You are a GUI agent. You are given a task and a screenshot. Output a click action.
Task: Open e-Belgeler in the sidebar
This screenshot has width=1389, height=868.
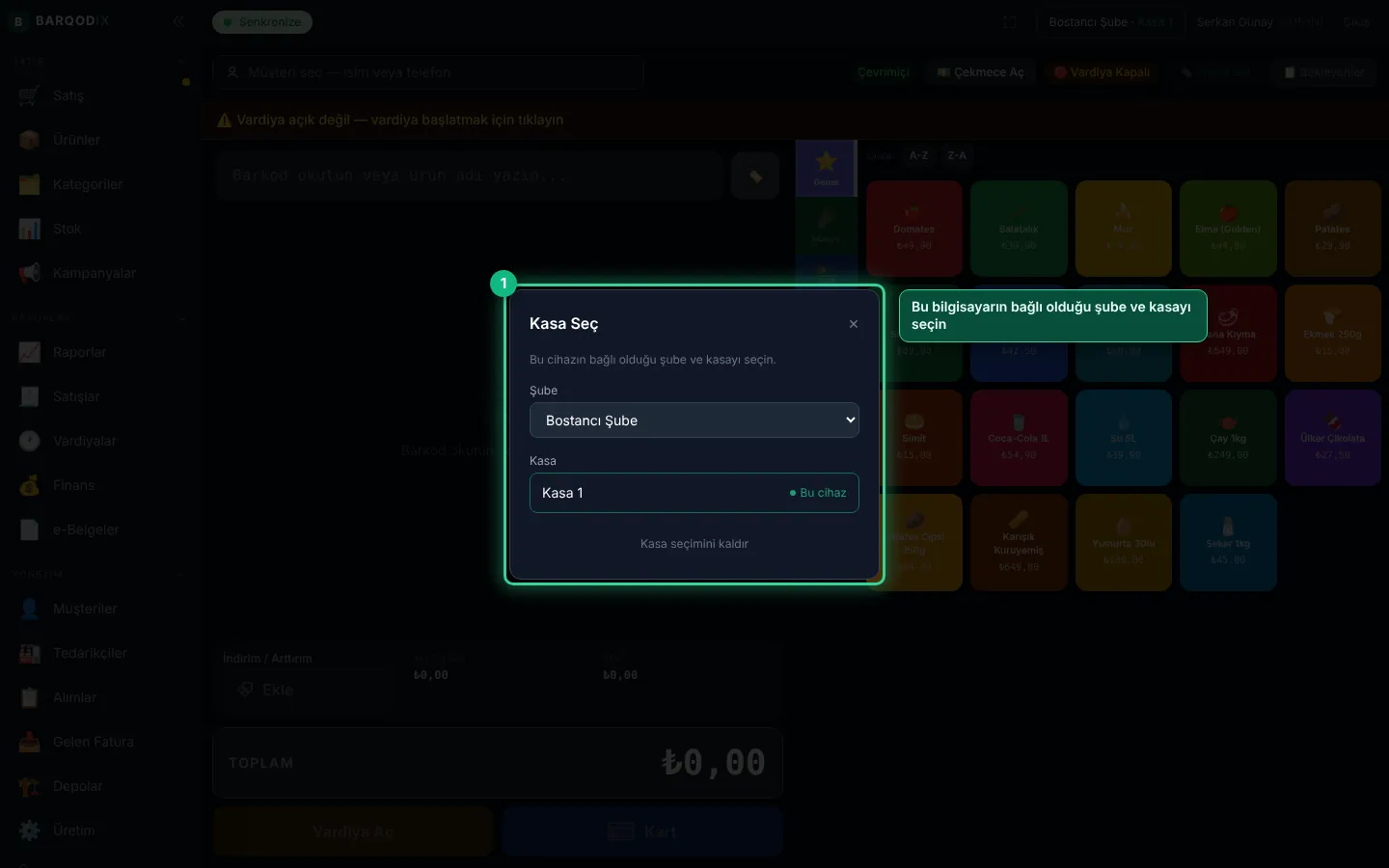pyautogui.click(x=100, y=529)
